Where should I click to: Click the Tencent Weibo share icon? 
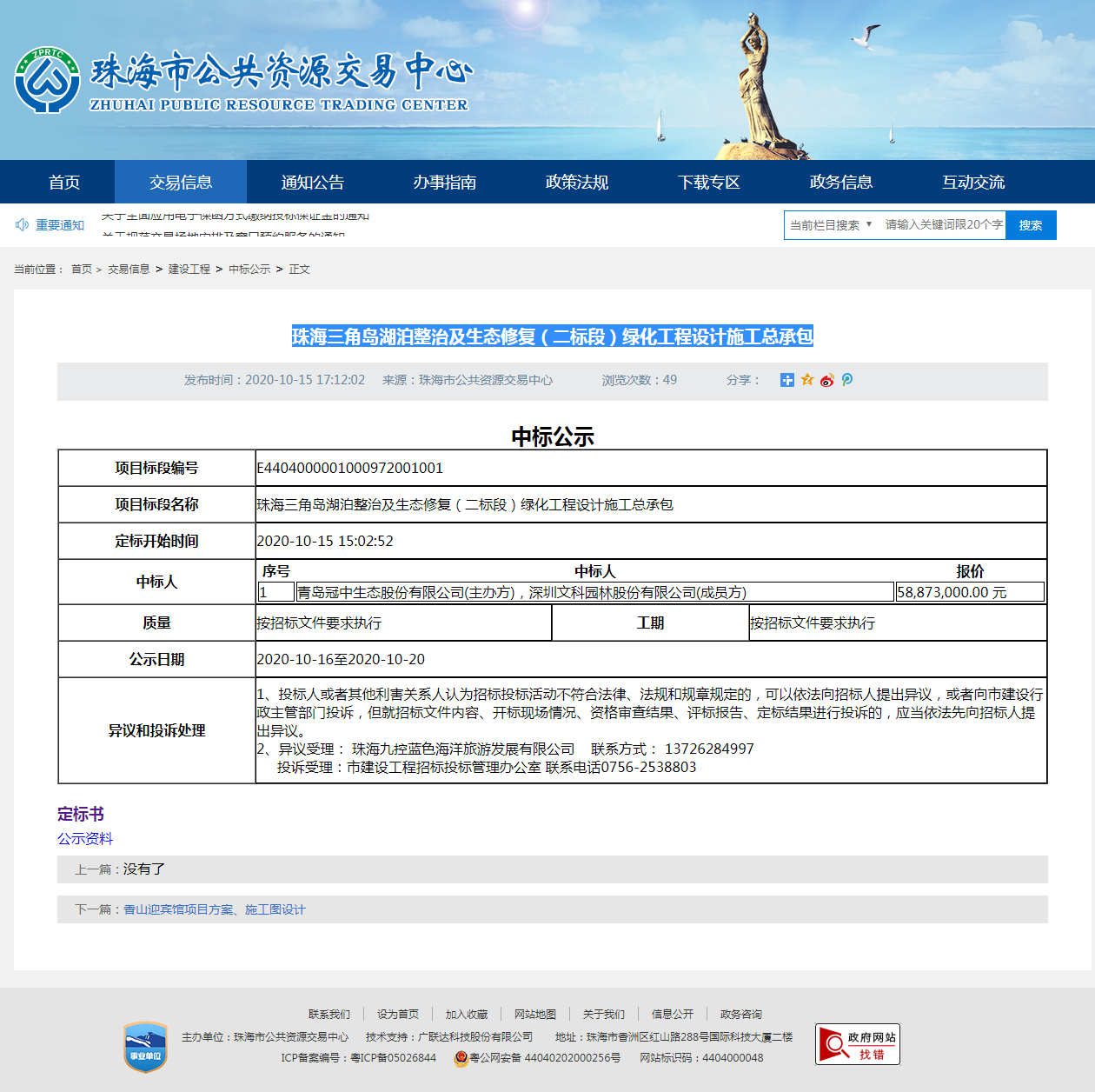click(847, 380)
